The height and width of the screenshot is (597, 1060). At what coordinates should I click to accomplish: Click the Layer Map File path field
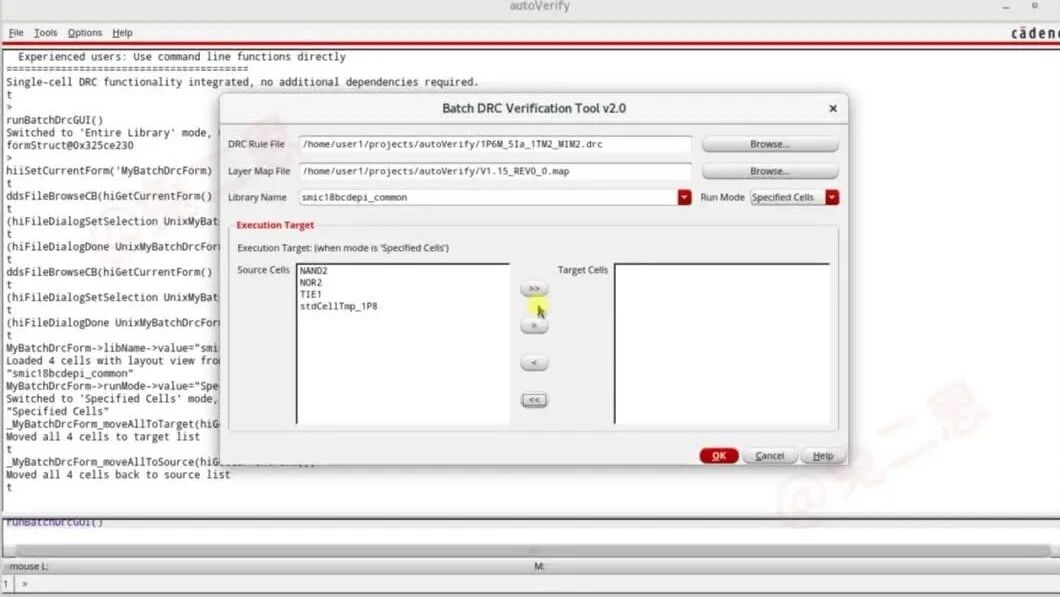point(495,171)
